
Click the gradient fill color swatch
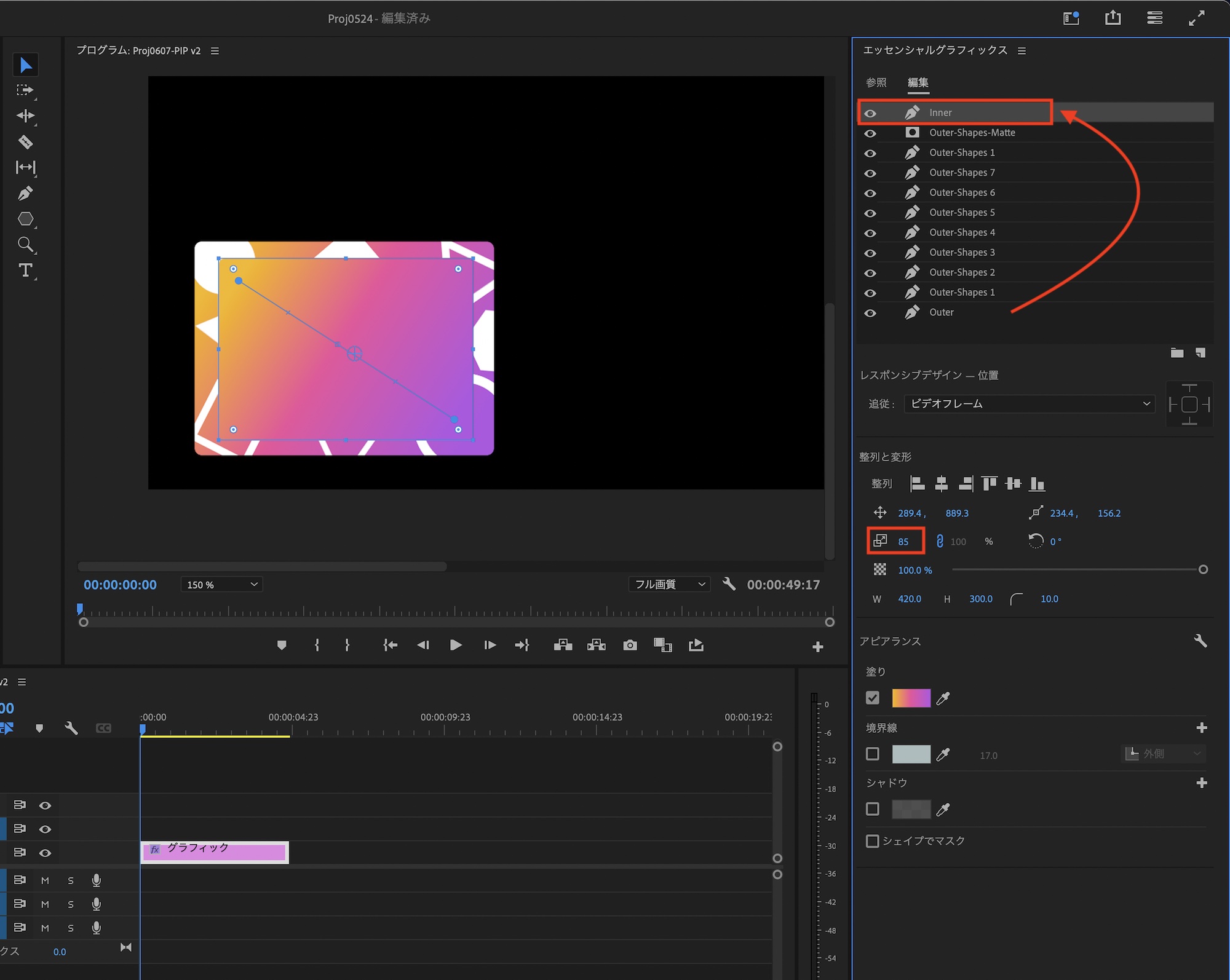pyautogui.click(x=911, y=698)
